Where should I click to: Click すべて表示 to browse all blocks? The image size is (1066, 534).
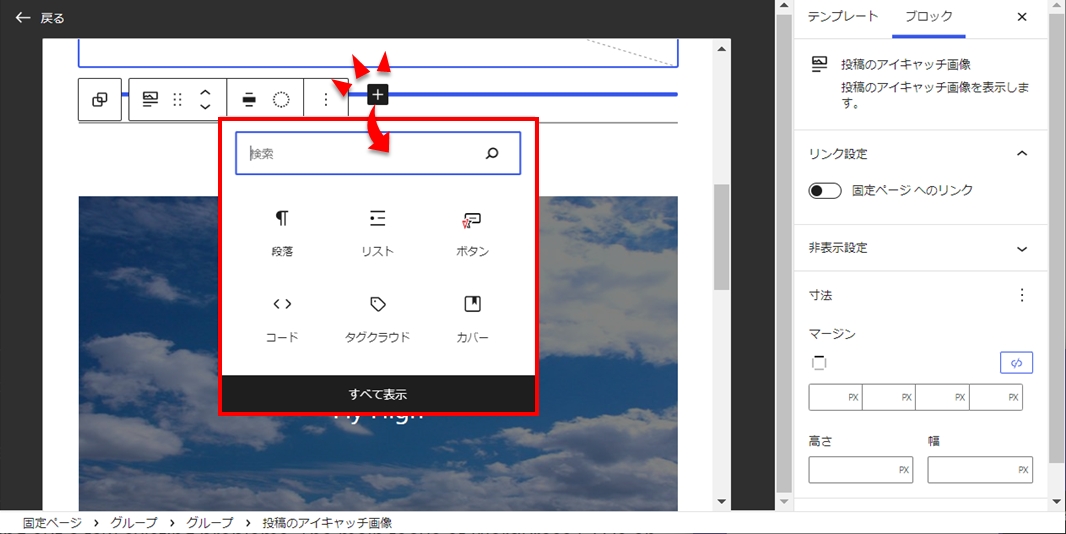tap(378, 394)
